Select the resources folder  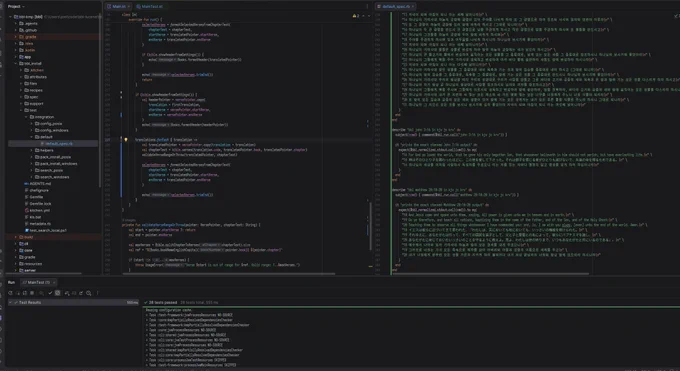30,264
